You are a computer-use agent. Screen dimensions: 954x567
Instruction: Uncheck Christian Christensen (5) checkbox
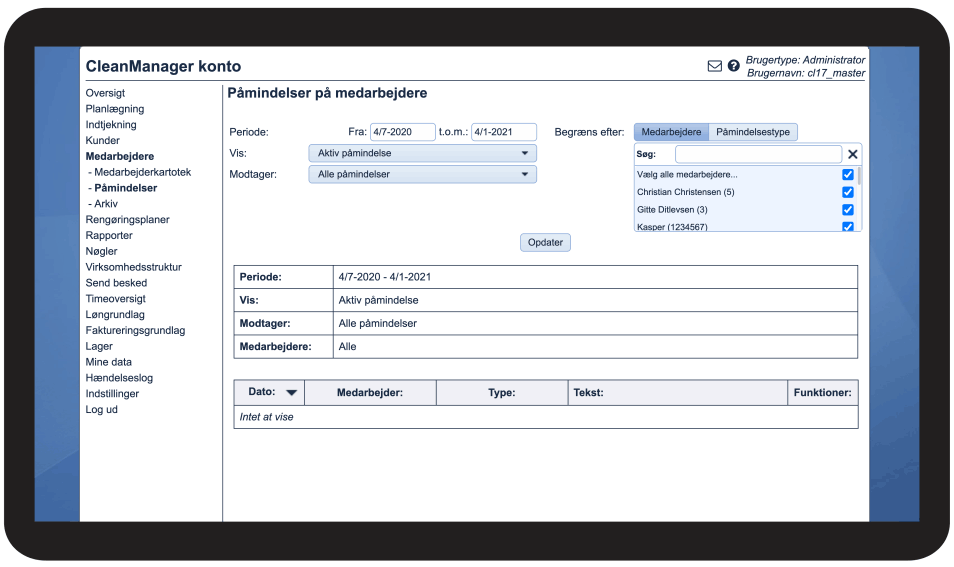tap(848, 192)
